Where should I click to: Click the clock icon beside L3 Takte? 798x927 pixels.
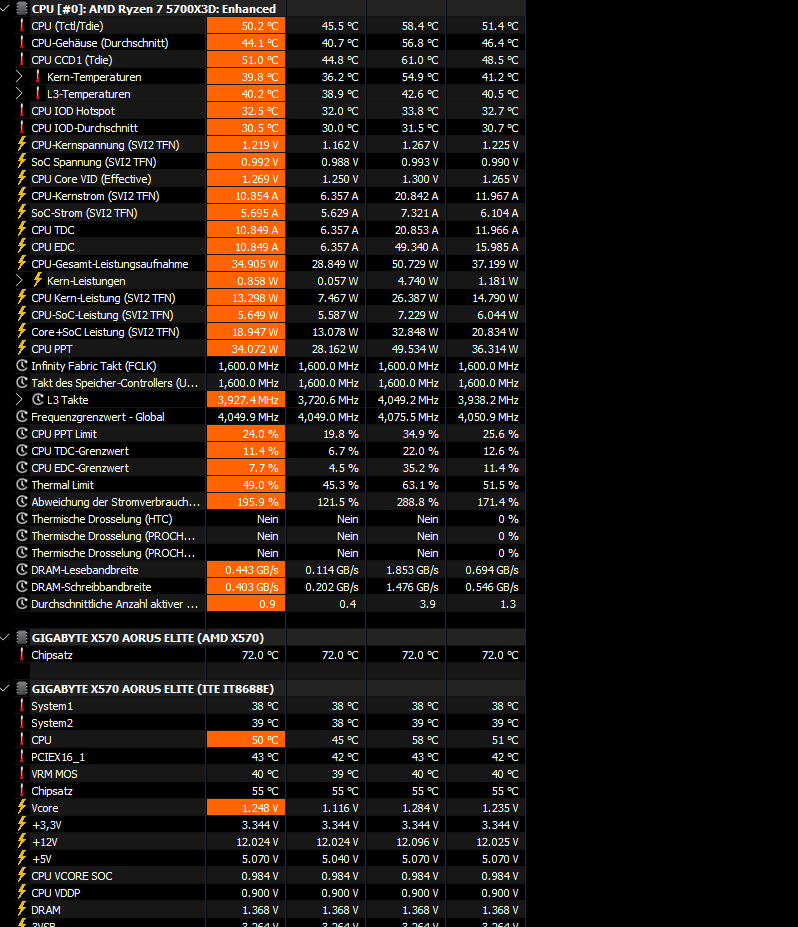click(x=38, y=400)
